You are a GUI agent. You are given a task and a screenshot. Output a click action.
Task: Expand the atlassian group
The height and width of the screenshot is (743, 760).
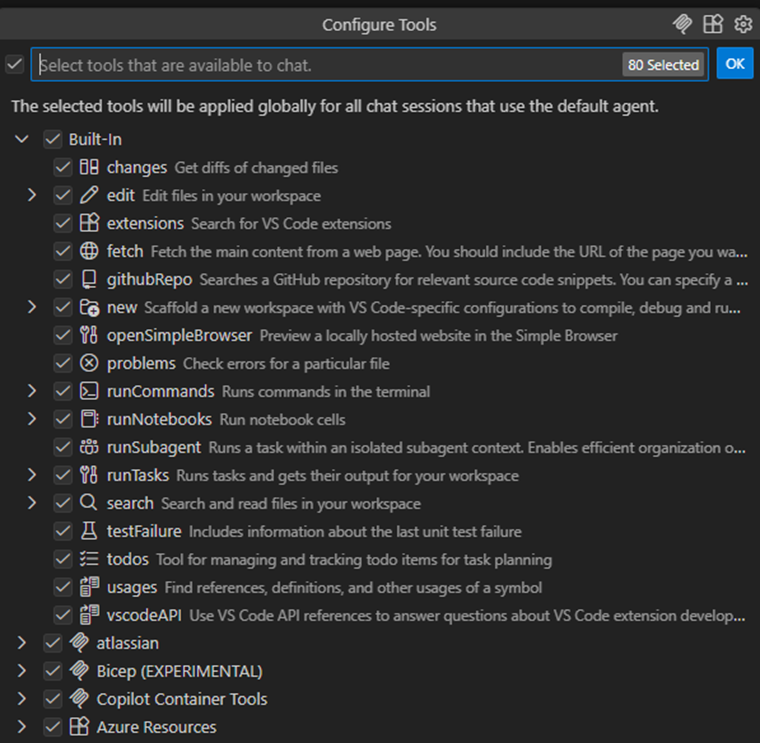22,643
